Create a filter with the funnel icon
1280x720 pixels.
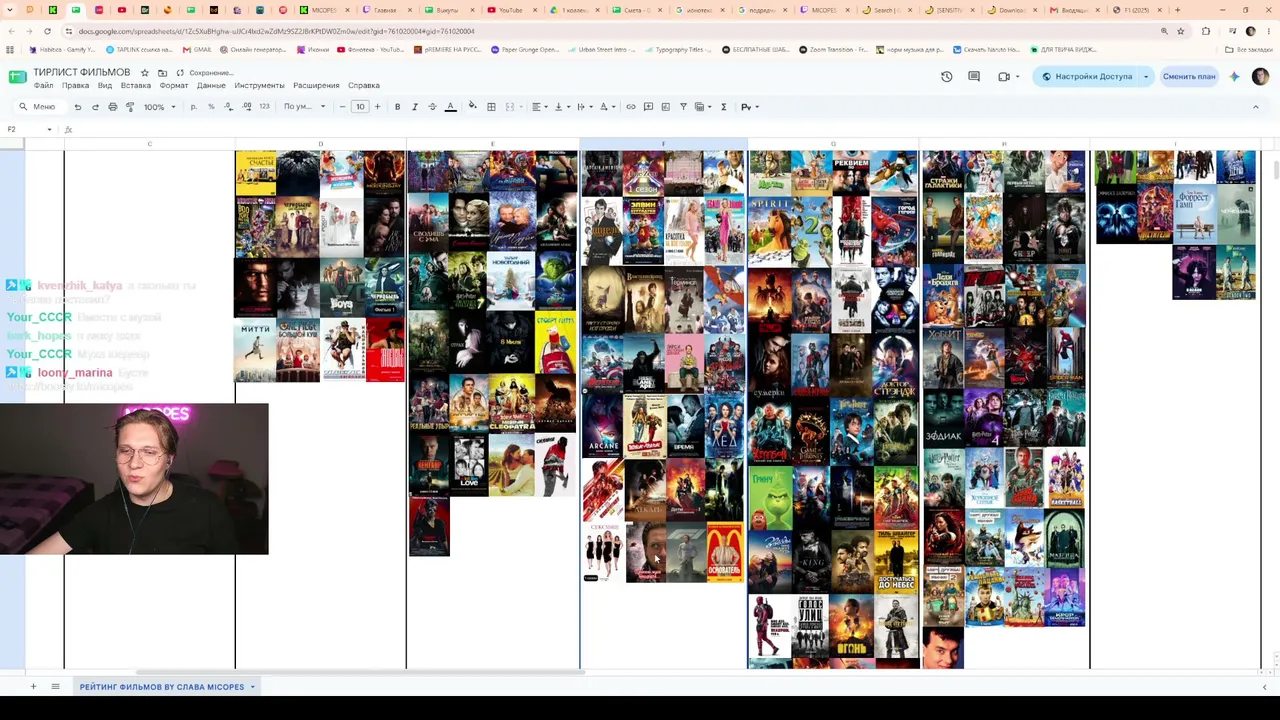[683, 107]
